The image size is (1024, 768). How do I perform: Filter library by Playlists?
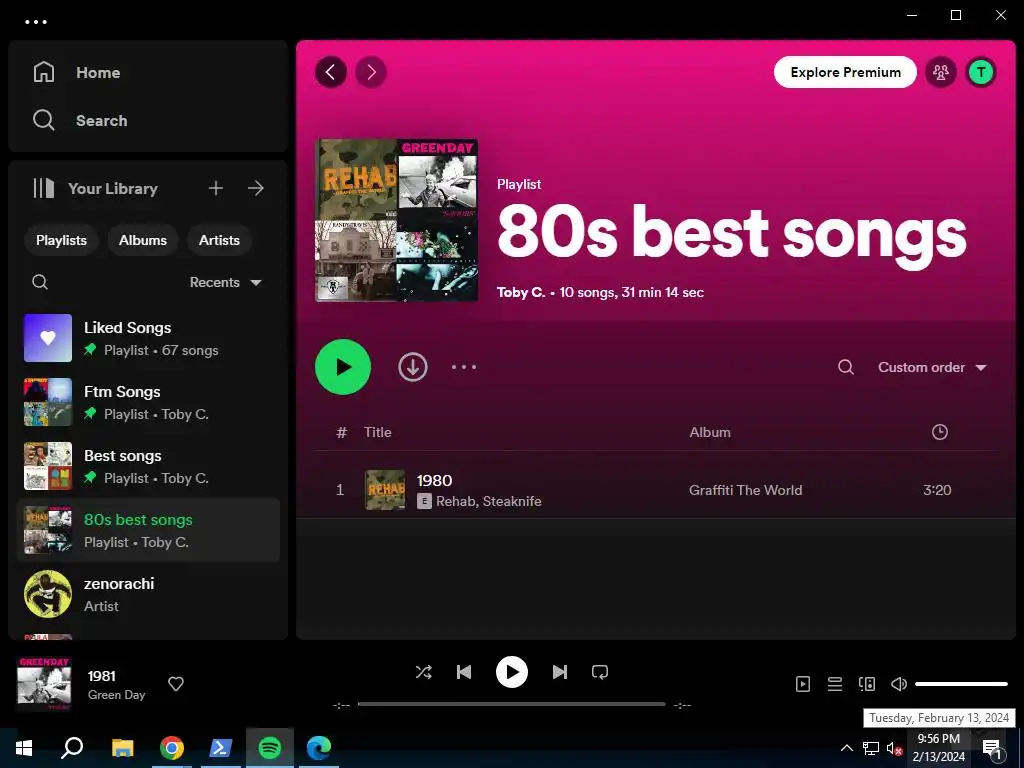(x=61, y=240)
